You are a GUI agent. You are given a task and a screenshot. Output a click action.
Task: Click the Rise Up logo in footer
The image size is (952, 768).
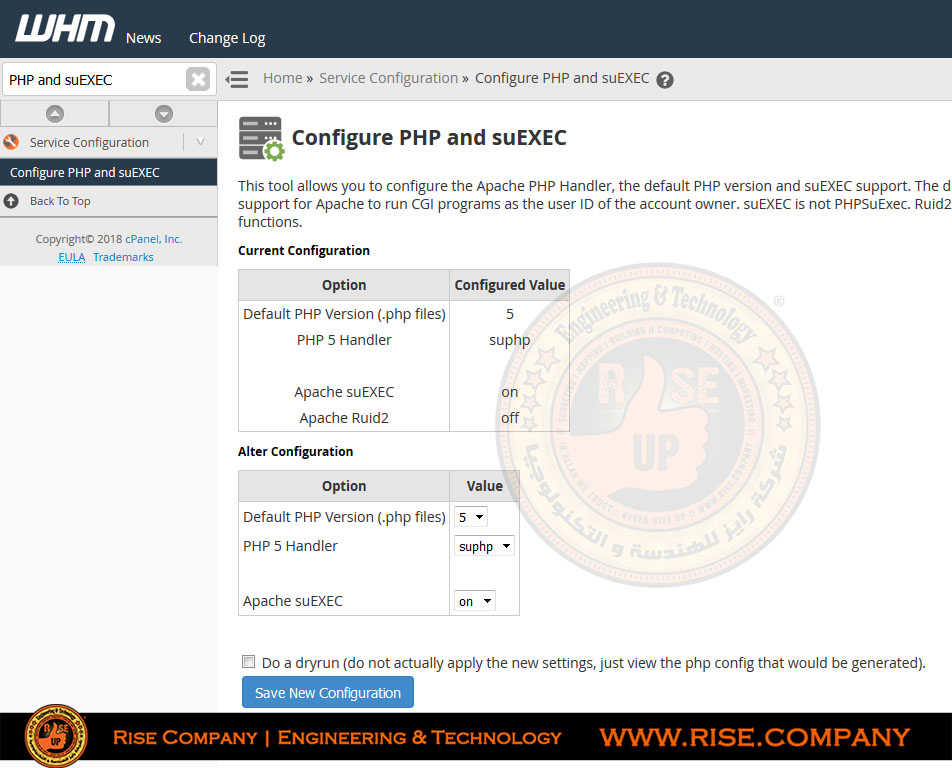pyautogui.click(x=56, y=735)
